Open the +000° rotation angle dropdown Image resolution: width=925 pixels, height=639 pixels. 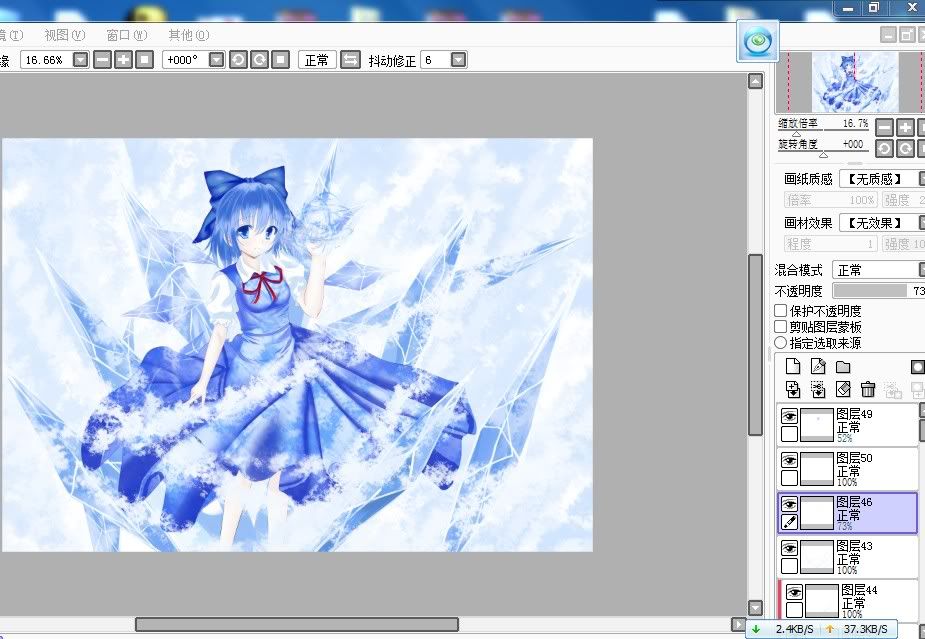[x=217, y=60]
